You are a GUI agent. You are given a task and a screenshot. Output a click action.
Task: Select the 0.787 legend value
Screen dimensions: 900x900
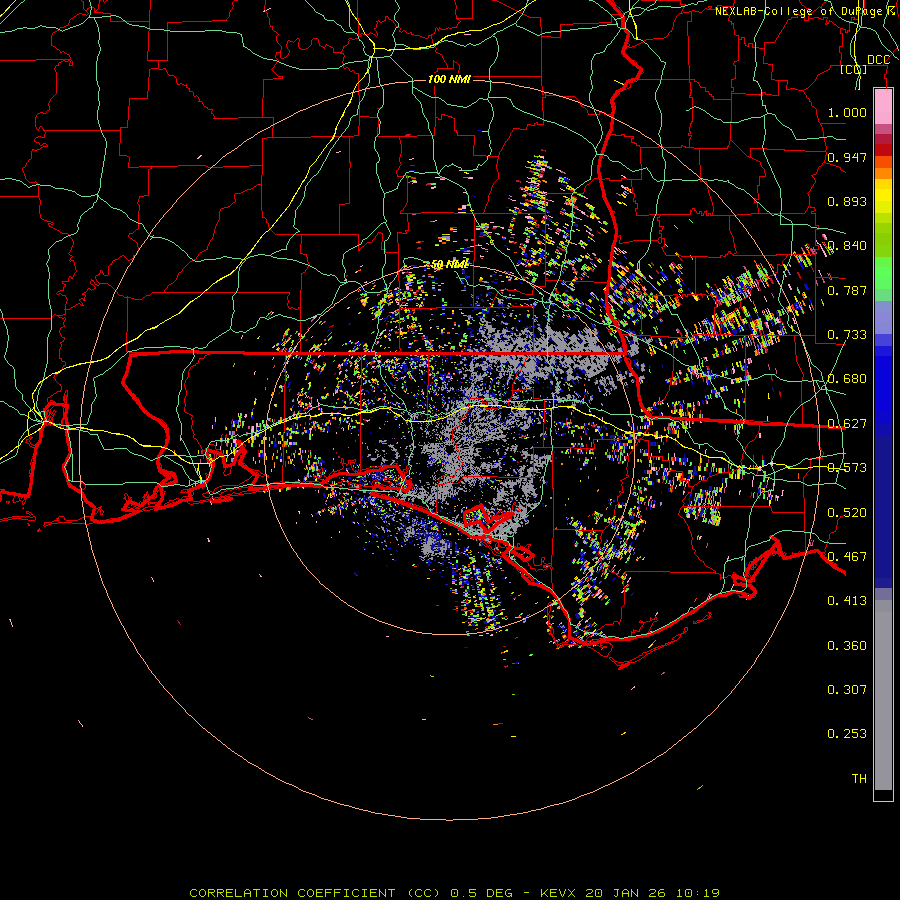point(847,290)
